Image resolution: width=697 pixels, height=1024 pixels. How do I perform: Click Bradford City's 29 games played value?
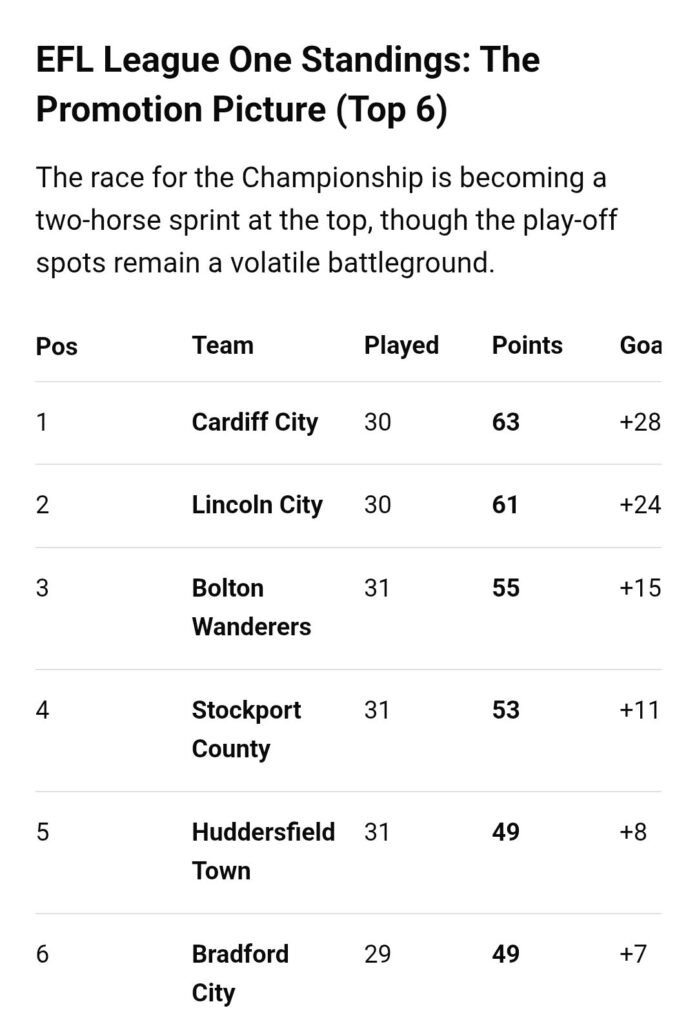point(377,954)
